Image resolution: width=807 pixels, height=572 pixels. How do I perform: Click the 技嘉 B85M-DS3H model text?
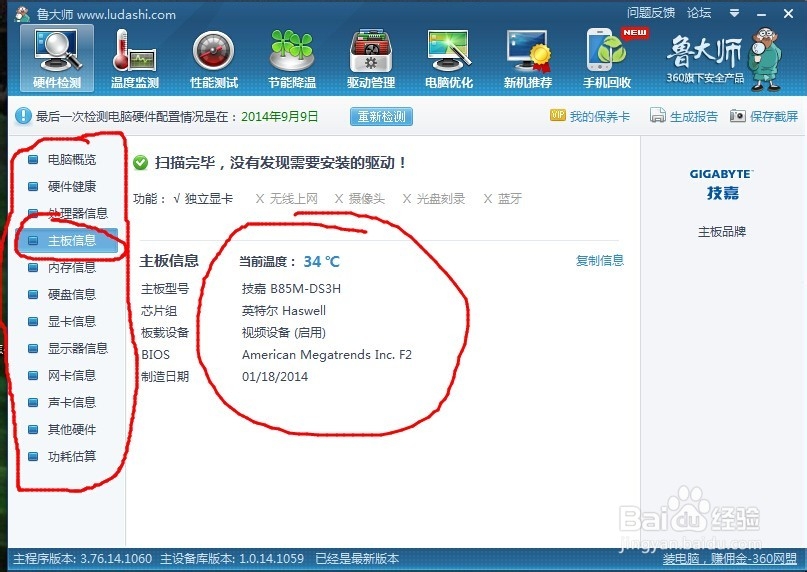[291, 288]
